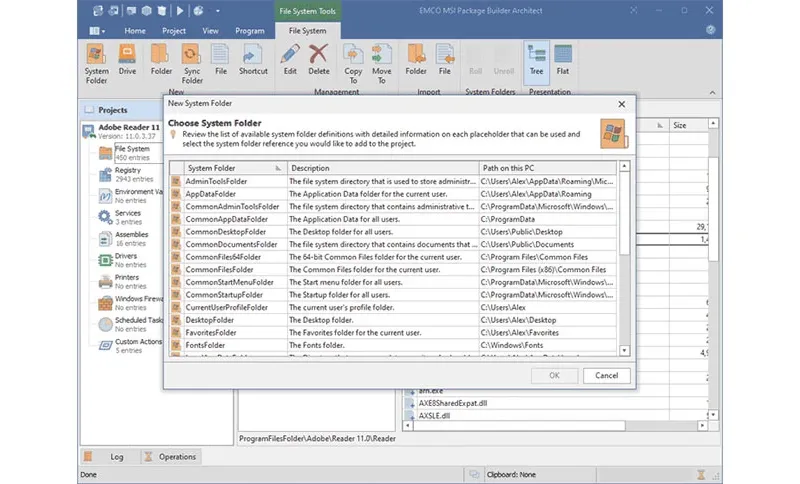Close the New System Folder dialog
Screen dimensions: 800x484
(621, 104)
